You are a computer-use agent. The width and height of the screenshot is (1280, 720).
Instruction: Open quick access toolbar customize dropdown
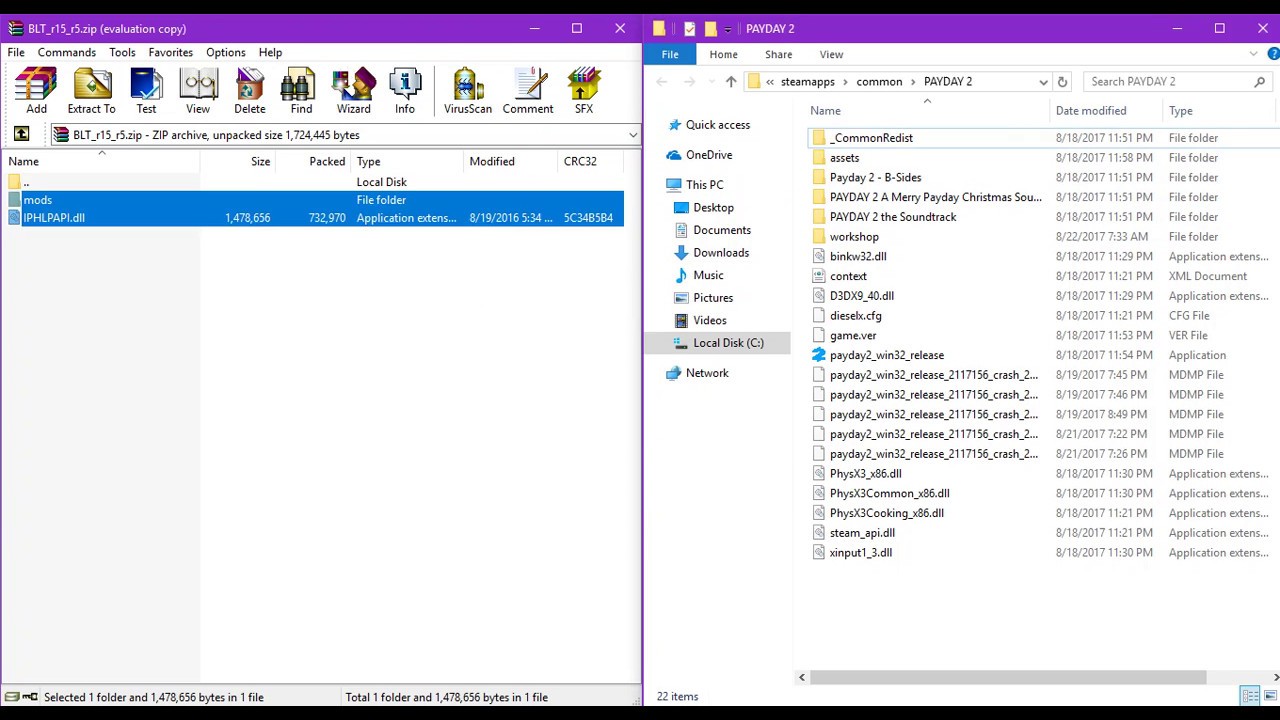coord(728,29)
